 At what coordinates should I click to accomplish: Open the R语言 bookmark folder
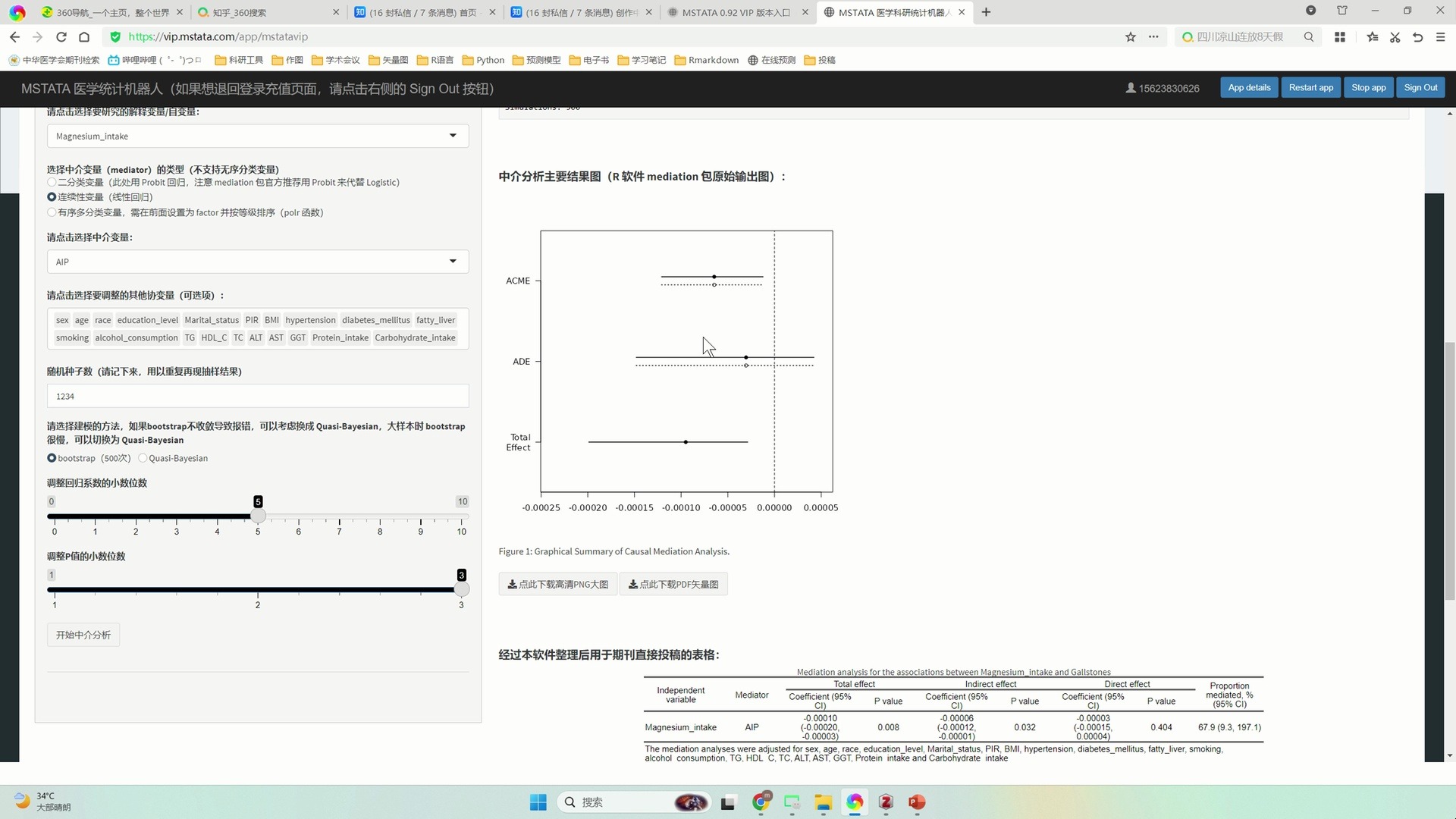pyautogui.click(x=435, y=60)
